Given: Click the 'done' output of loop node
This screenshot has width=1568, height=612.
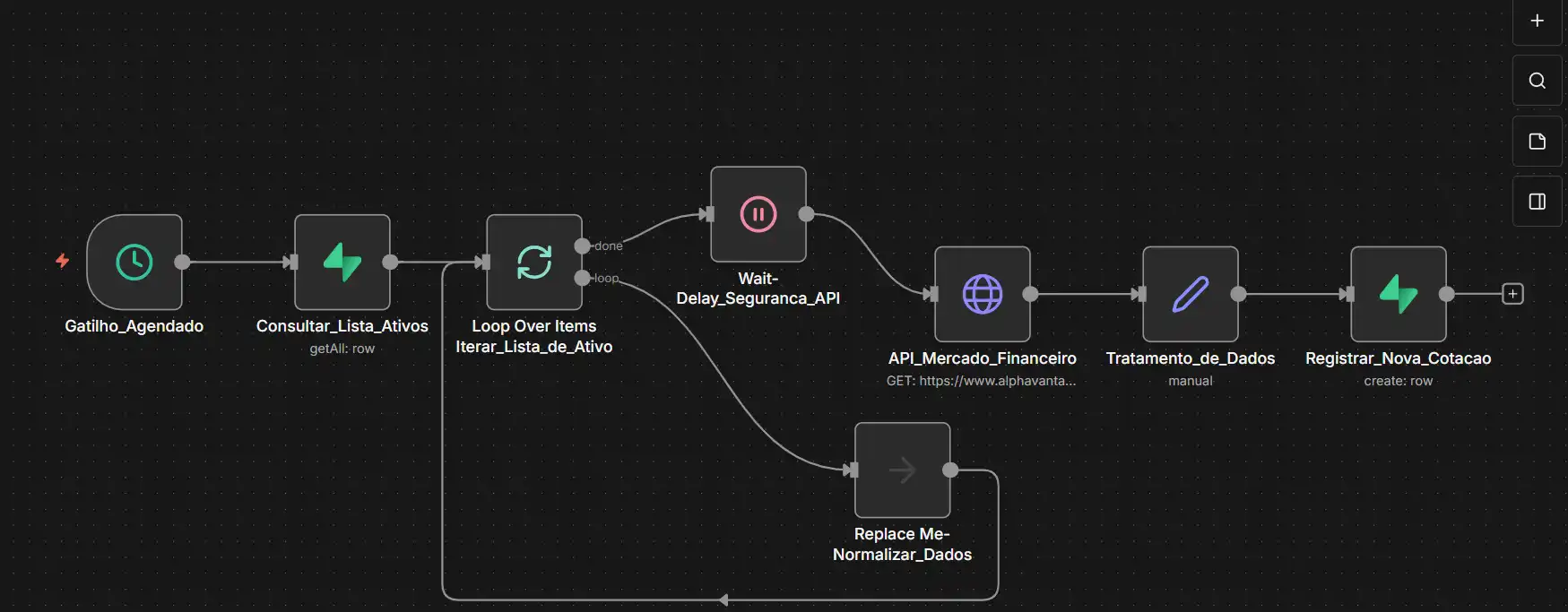Looking at the screenshot, I should 583,246.
